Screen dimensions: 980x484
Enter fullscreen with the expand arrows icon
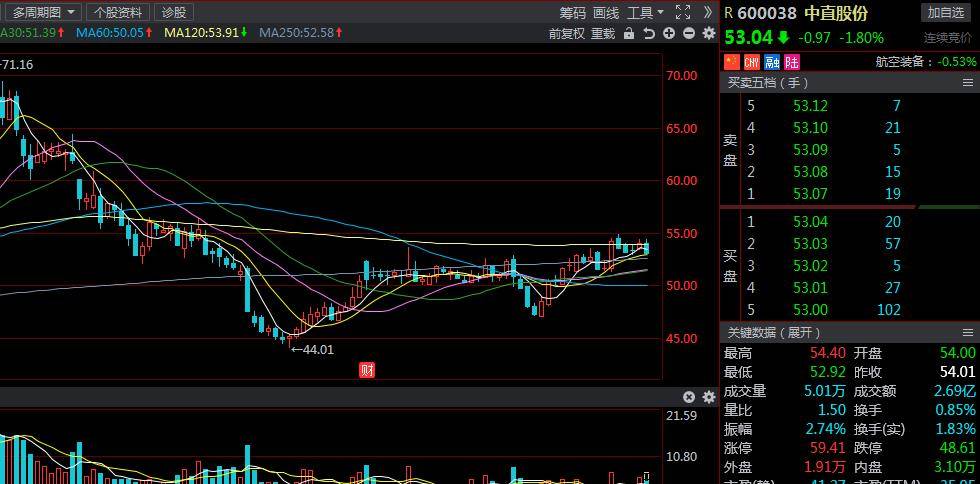(x=683, y=12)
